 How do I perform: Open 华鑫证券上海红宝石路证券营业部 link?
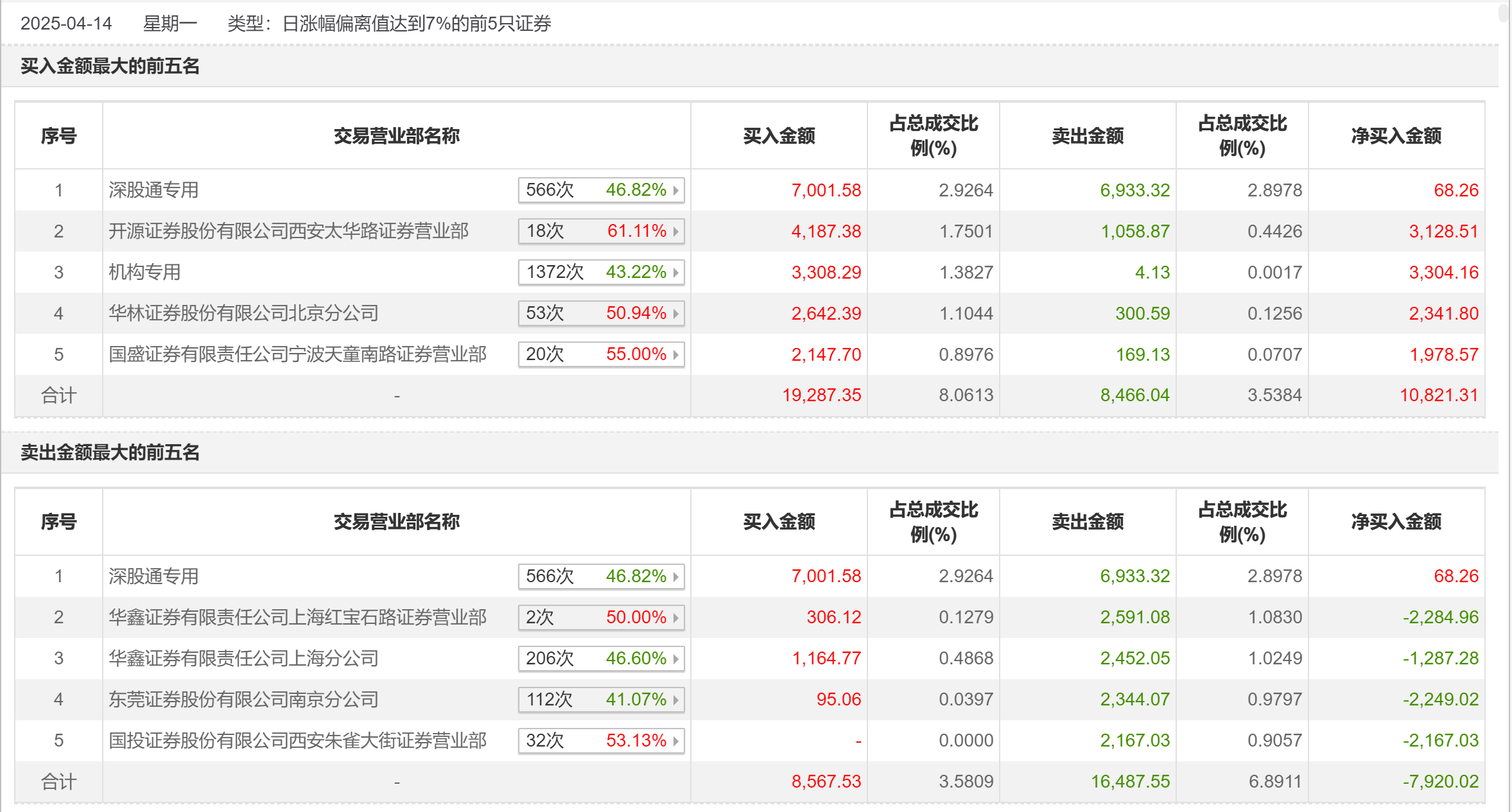(297, 618)
